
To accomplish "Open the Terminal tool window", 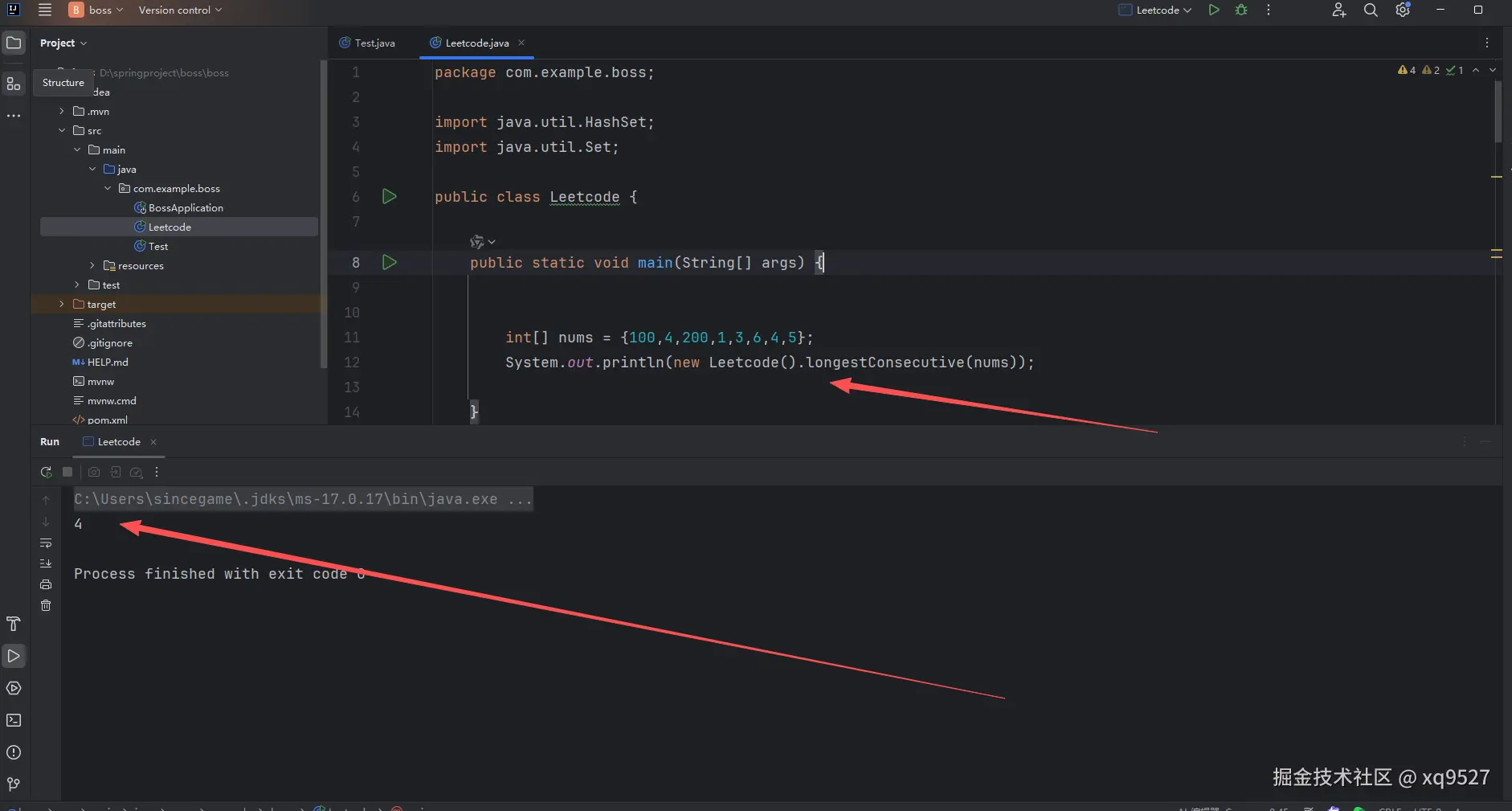I will pyautogui.click(x=14, y=720).
